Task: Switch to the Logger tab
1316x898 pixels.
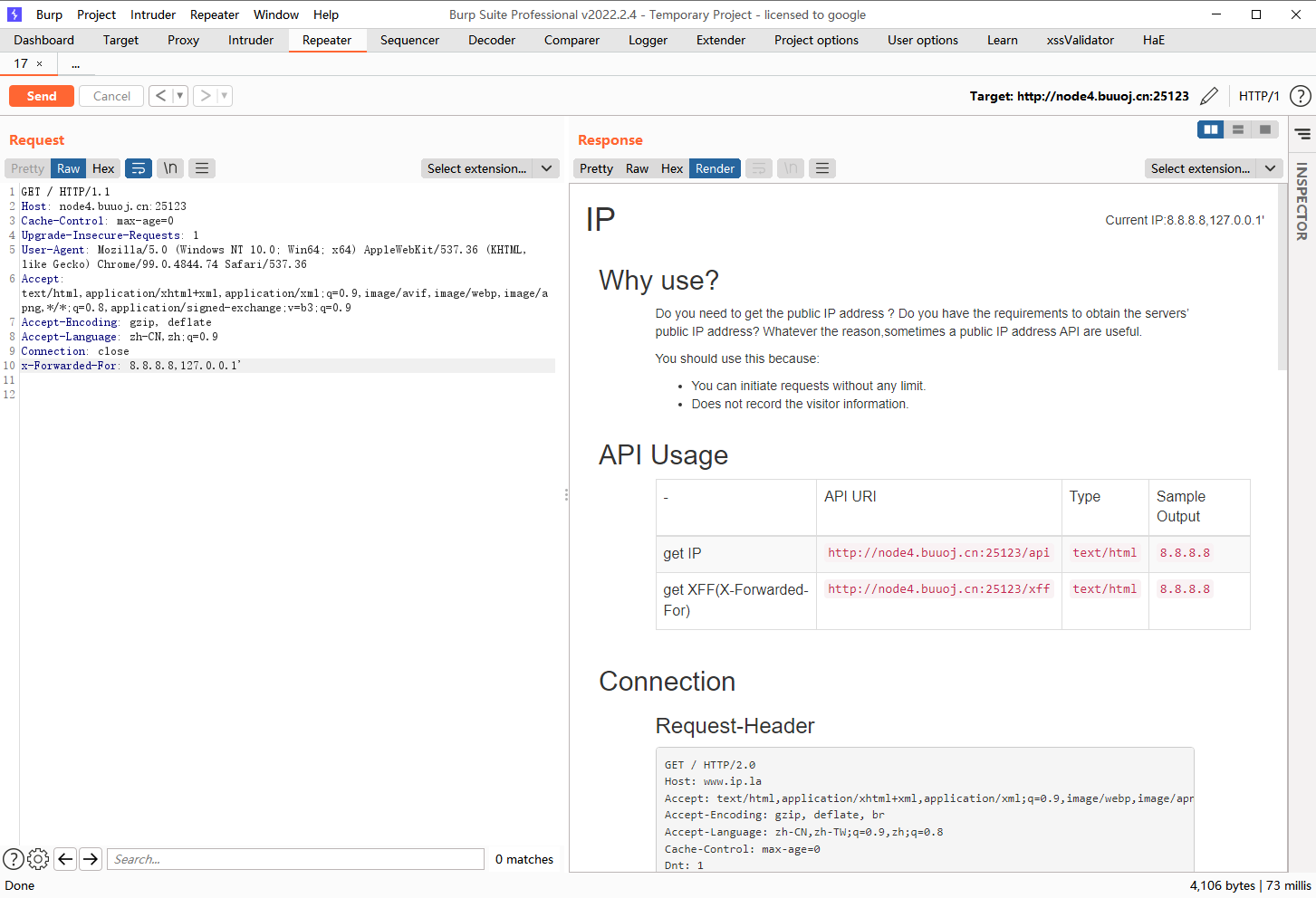Action: 648,40
